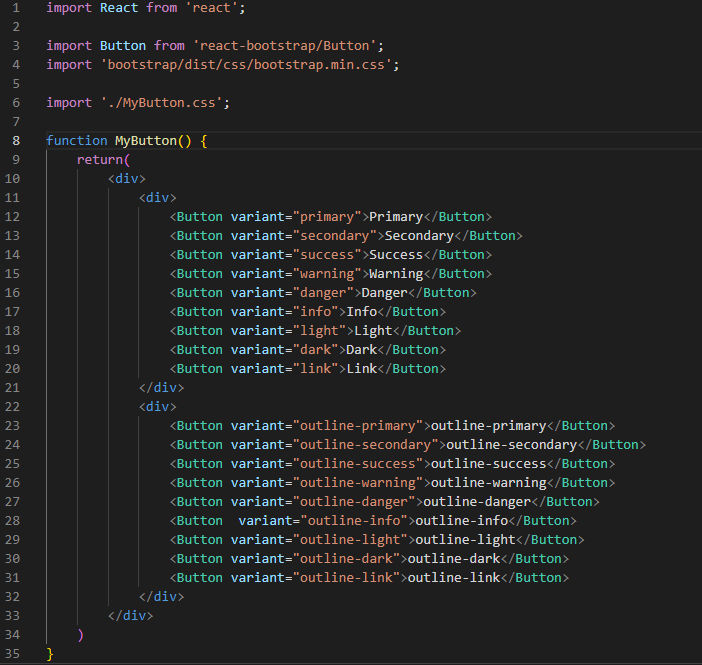
Task: Click the "outline-info" variant value on line 28
Action: (354, 520)
